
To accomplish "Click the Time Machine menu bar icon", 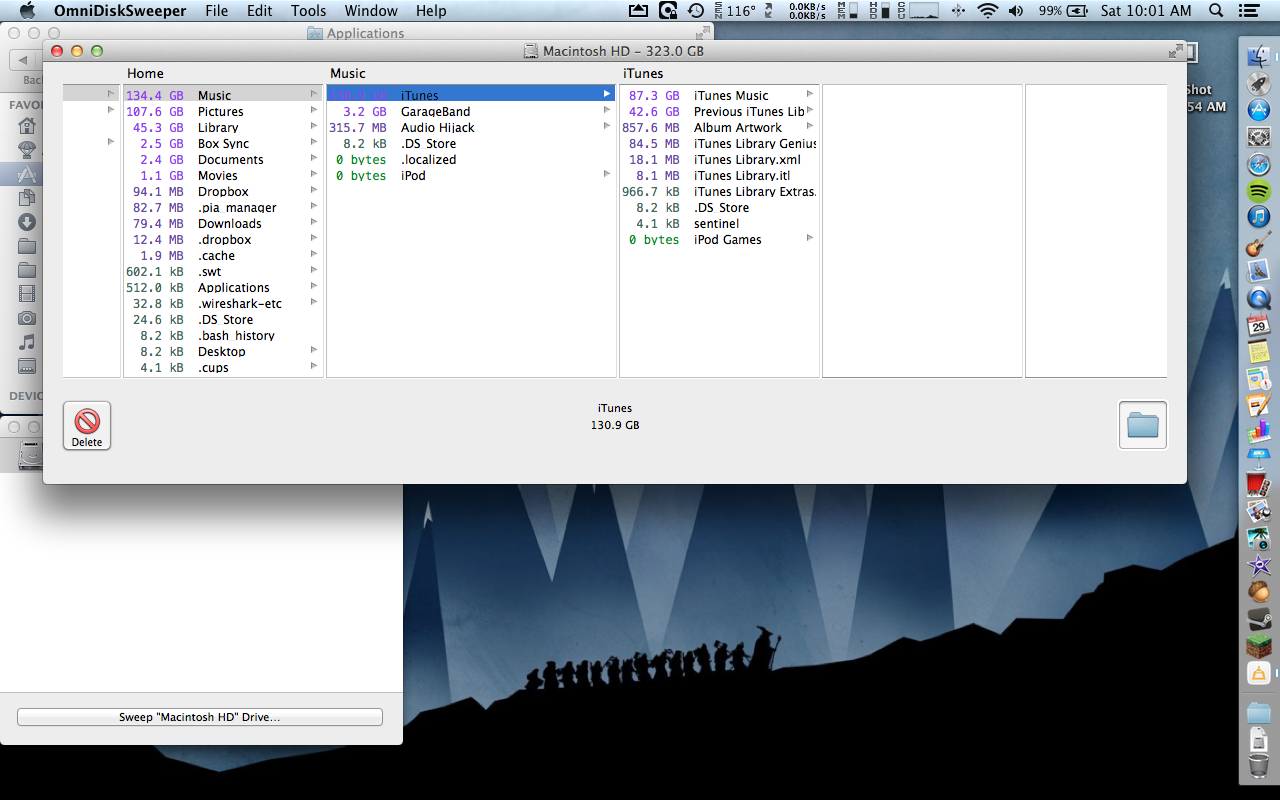I will pyautogui.click(x=696, y=11).
